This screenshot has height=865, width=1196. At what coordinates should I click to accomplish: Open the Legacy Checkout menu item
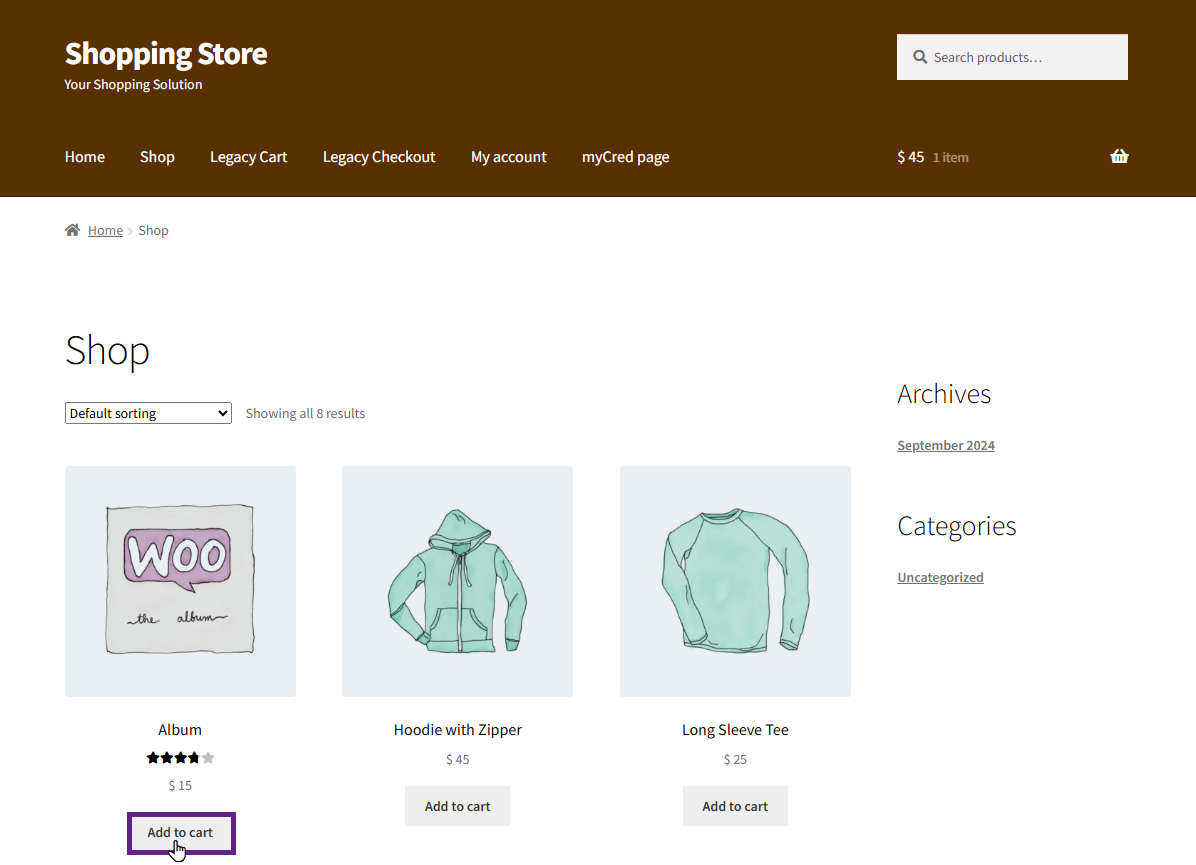click(379, 157)
